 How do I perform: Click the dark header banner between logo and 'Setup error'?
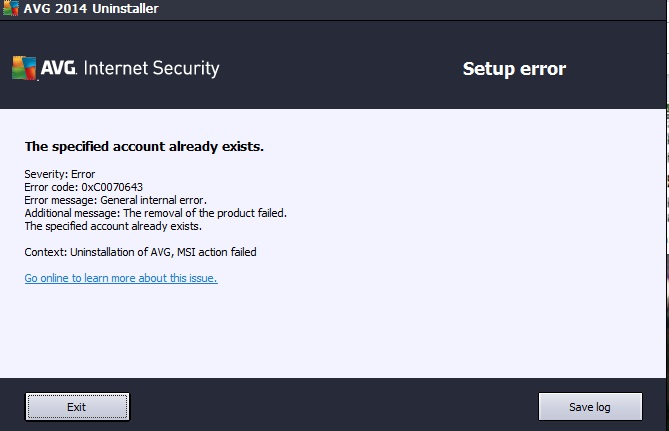click(x=341, y=68)
